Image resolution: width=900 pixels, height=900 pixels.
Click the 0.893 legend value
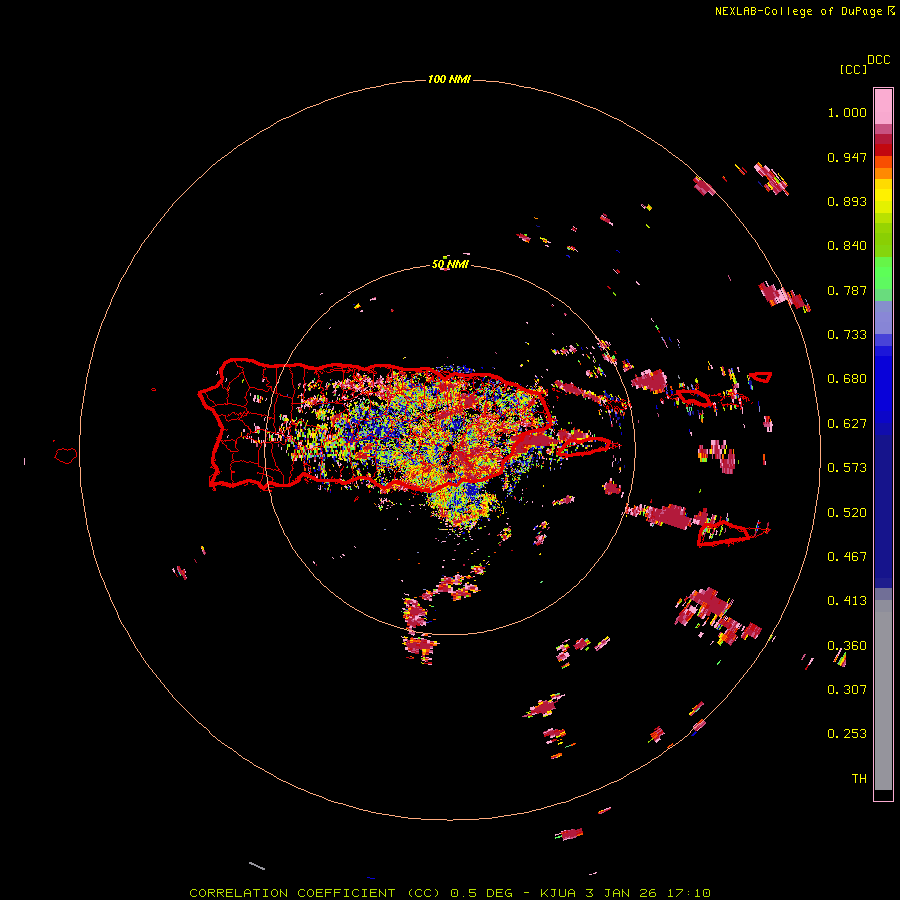[847, 201]
